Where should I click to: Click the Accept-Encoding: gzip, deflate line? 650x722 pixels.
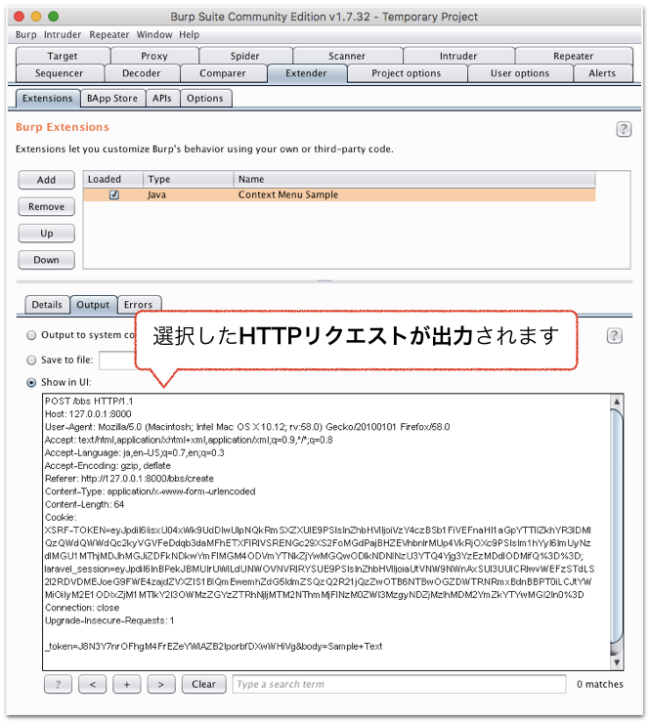click(x=108, y=466)
